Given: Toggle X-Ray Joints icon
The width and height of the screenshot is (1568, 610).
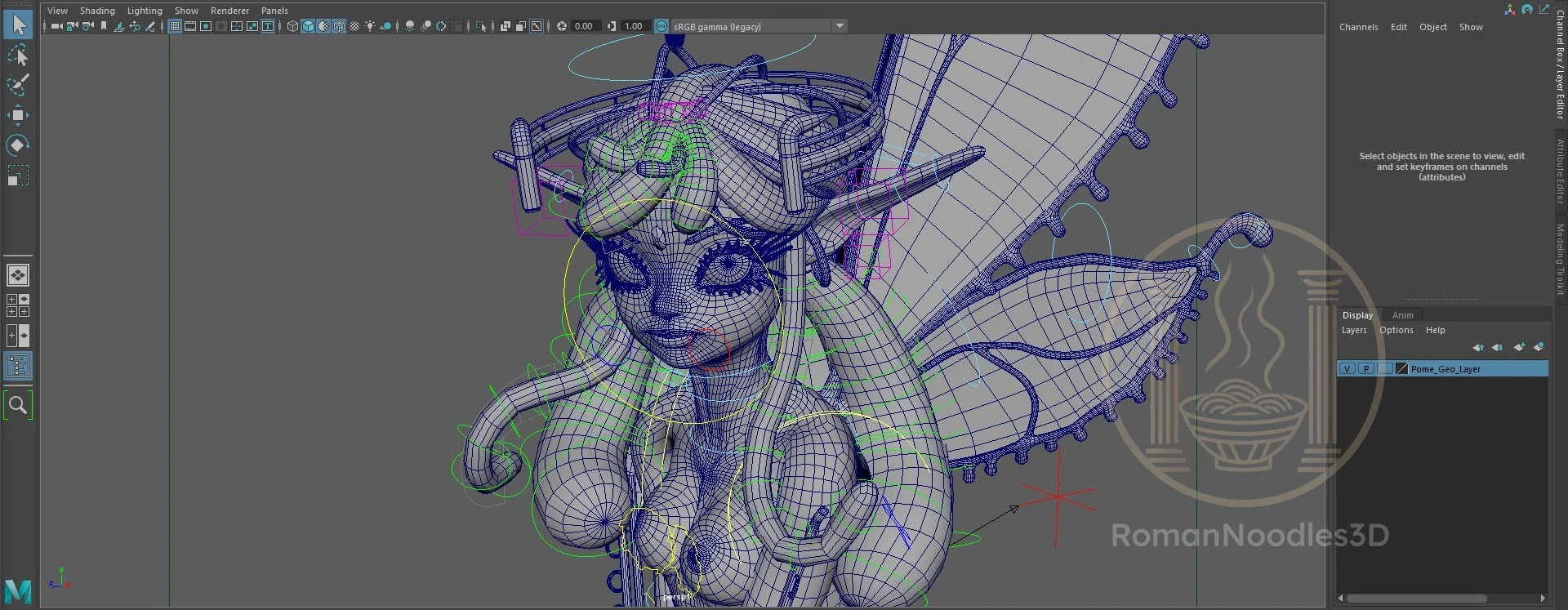Looking at the screenshot, I should coord(536,26).
